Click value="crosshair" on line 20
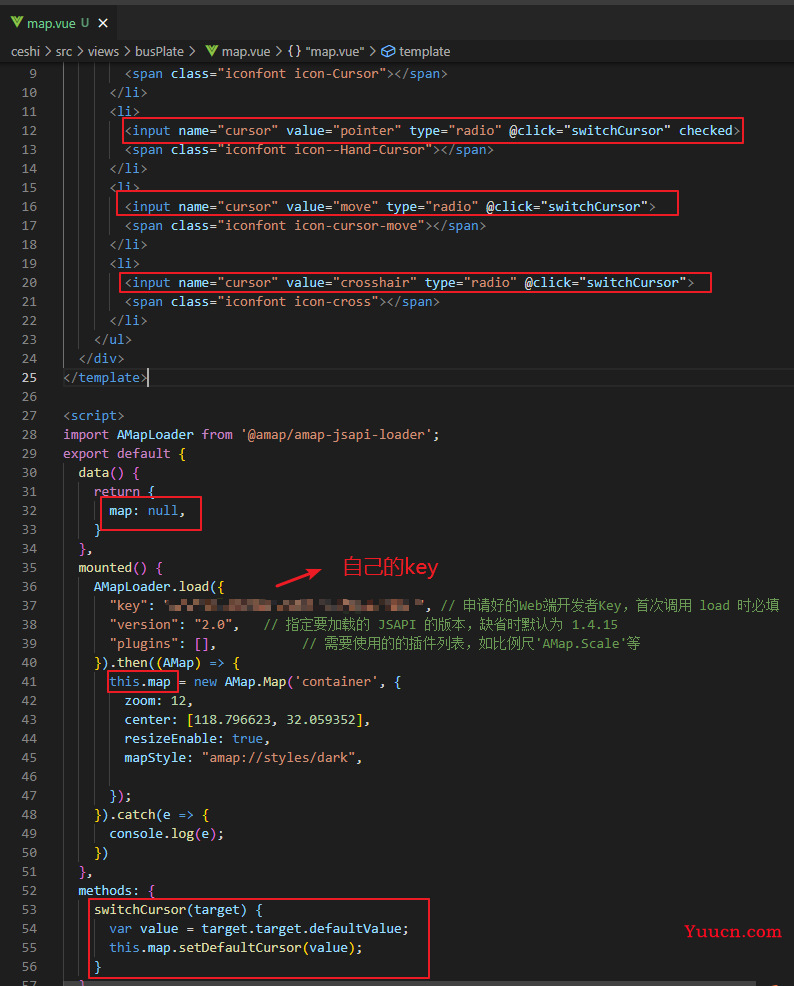The image size is (794, 986). point(351,282)
